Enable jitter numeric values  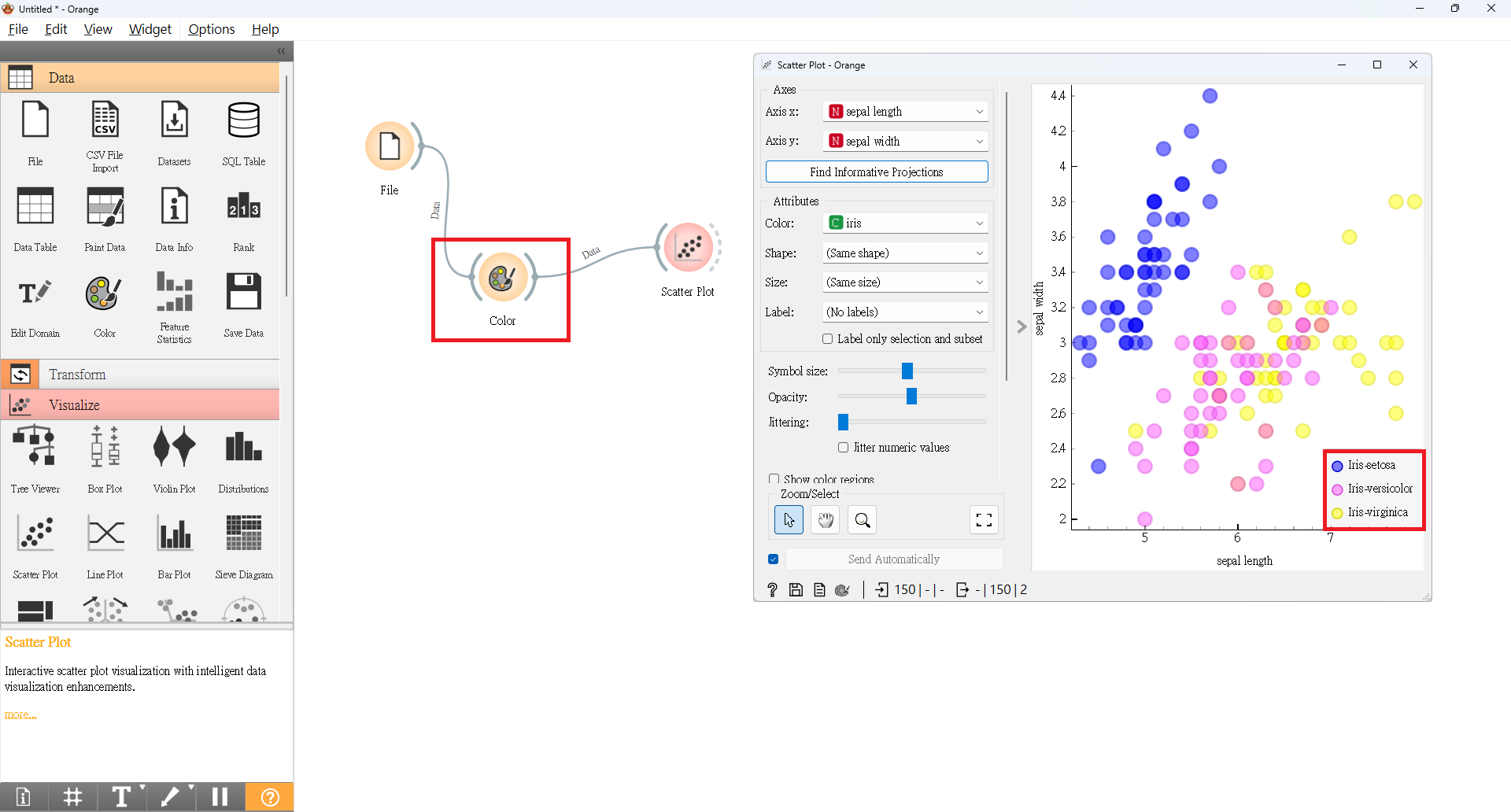coord(843,447)
